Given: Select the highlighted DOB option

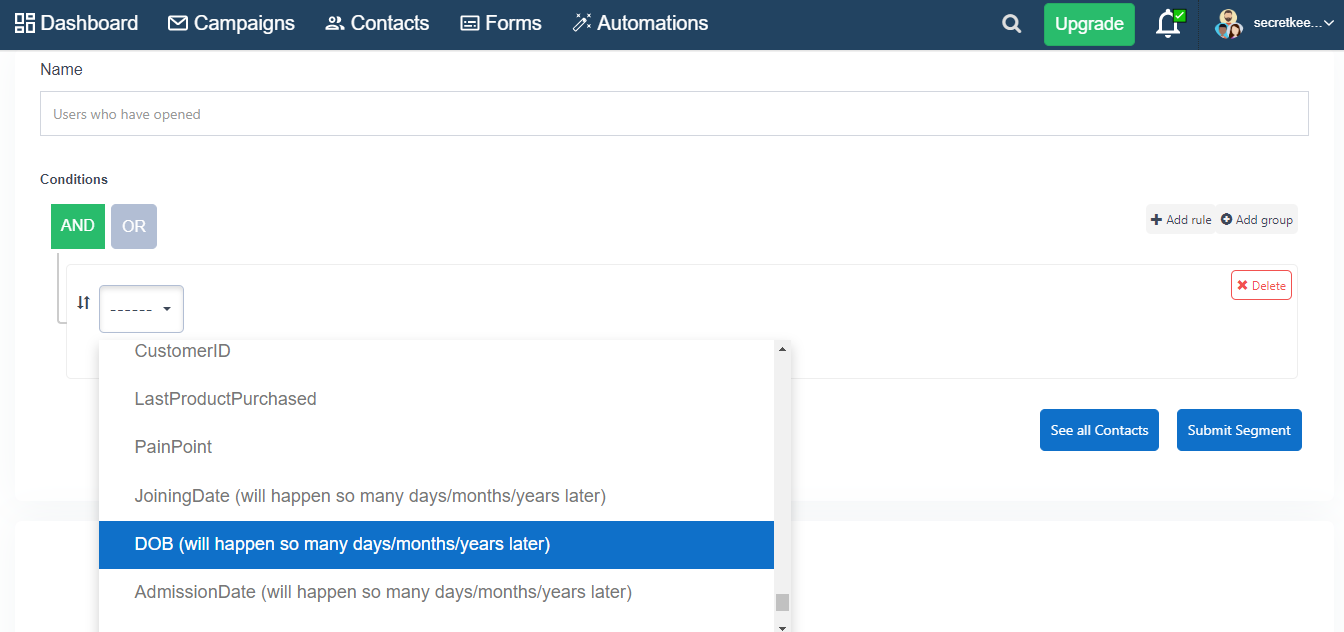Looking at the screenshot, I should point(436,545).
